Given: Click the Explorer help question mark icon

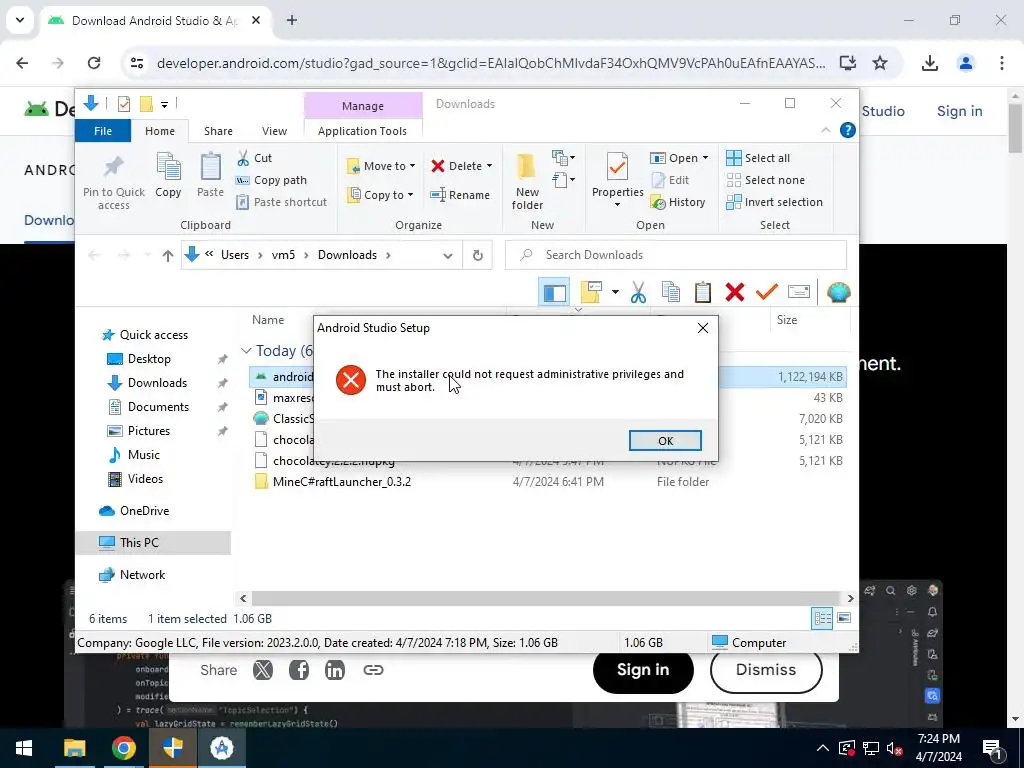Looking at the screenshot, I should click(848, 130).
